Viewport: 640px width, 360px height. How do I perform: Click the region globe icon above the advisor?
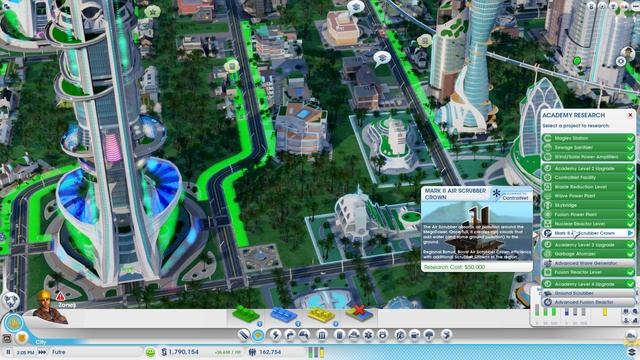11,301
